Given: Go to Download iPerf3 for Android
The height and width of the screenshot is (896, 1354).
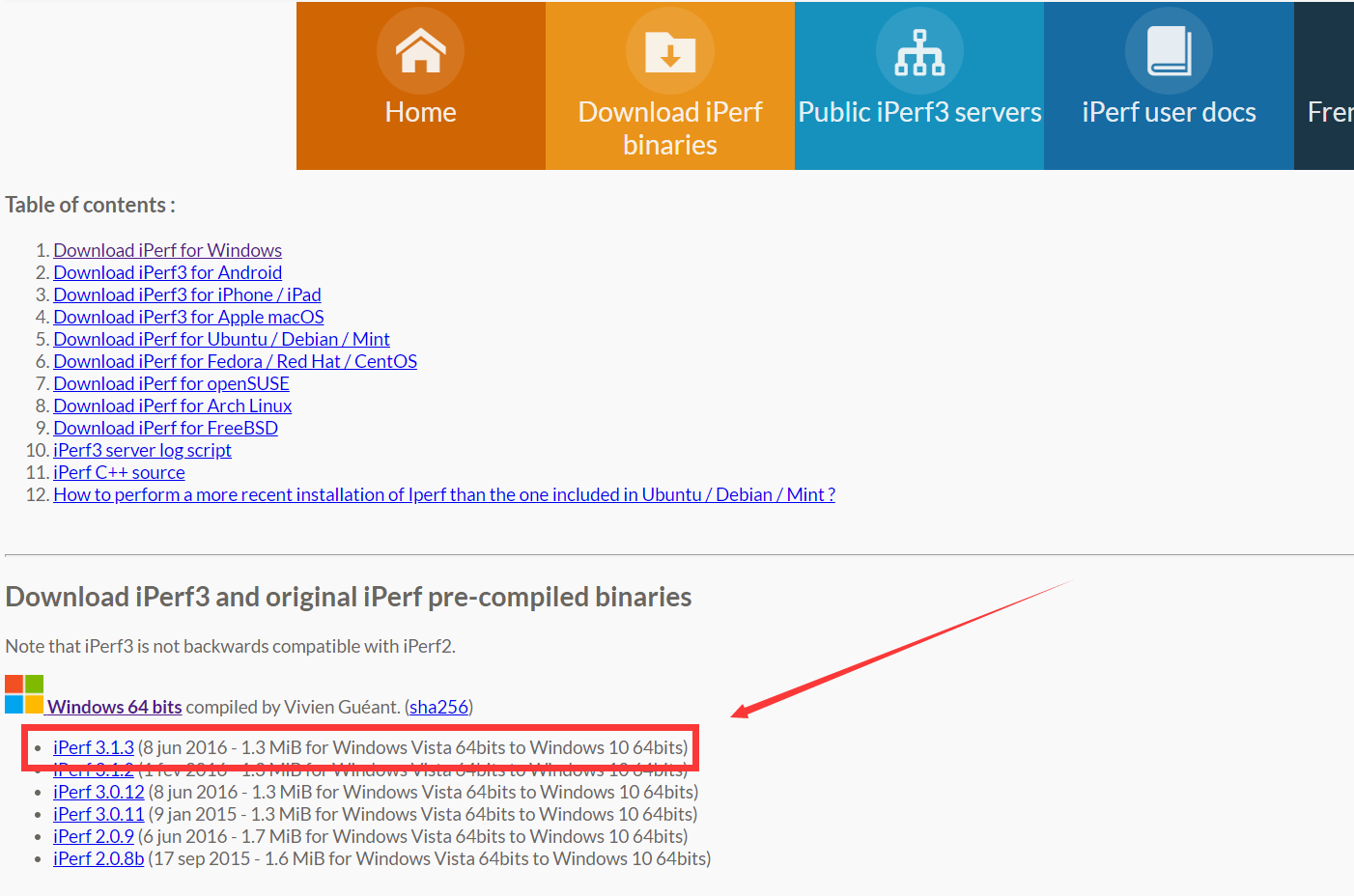Looking at the screenshot, I should click(168, 272).
